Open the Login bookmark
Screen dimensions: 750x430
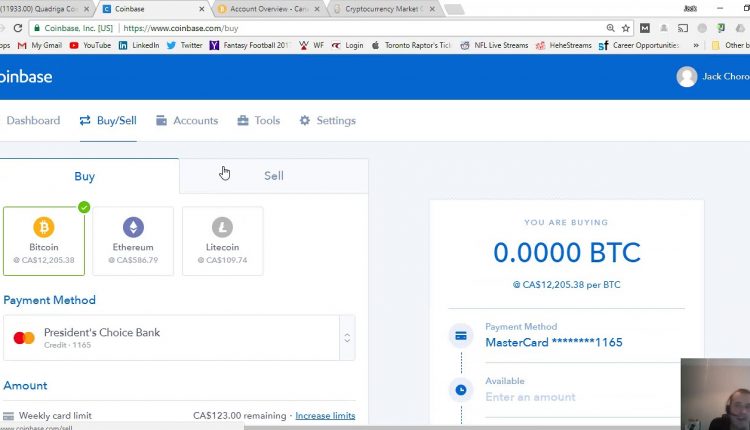(348, 45)
